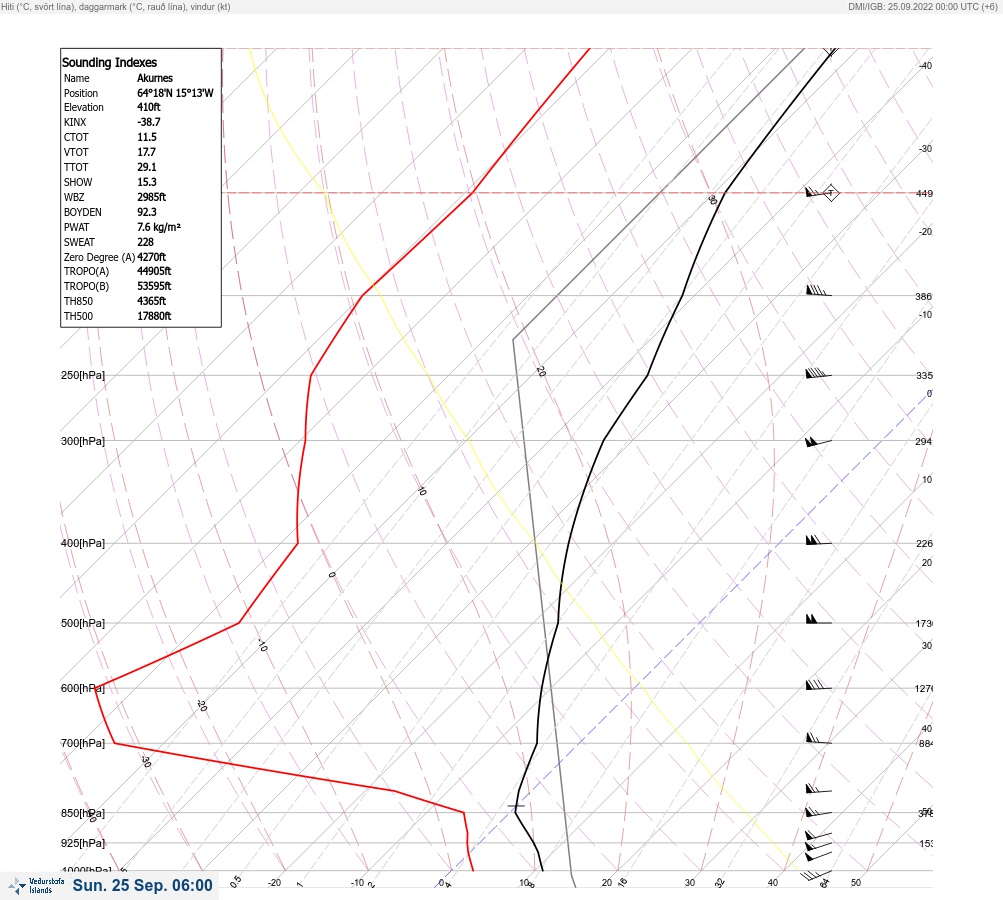Click the TH850 value '4365ft'
Screen dimensions: 1003x900
click(x=152, y=301)
